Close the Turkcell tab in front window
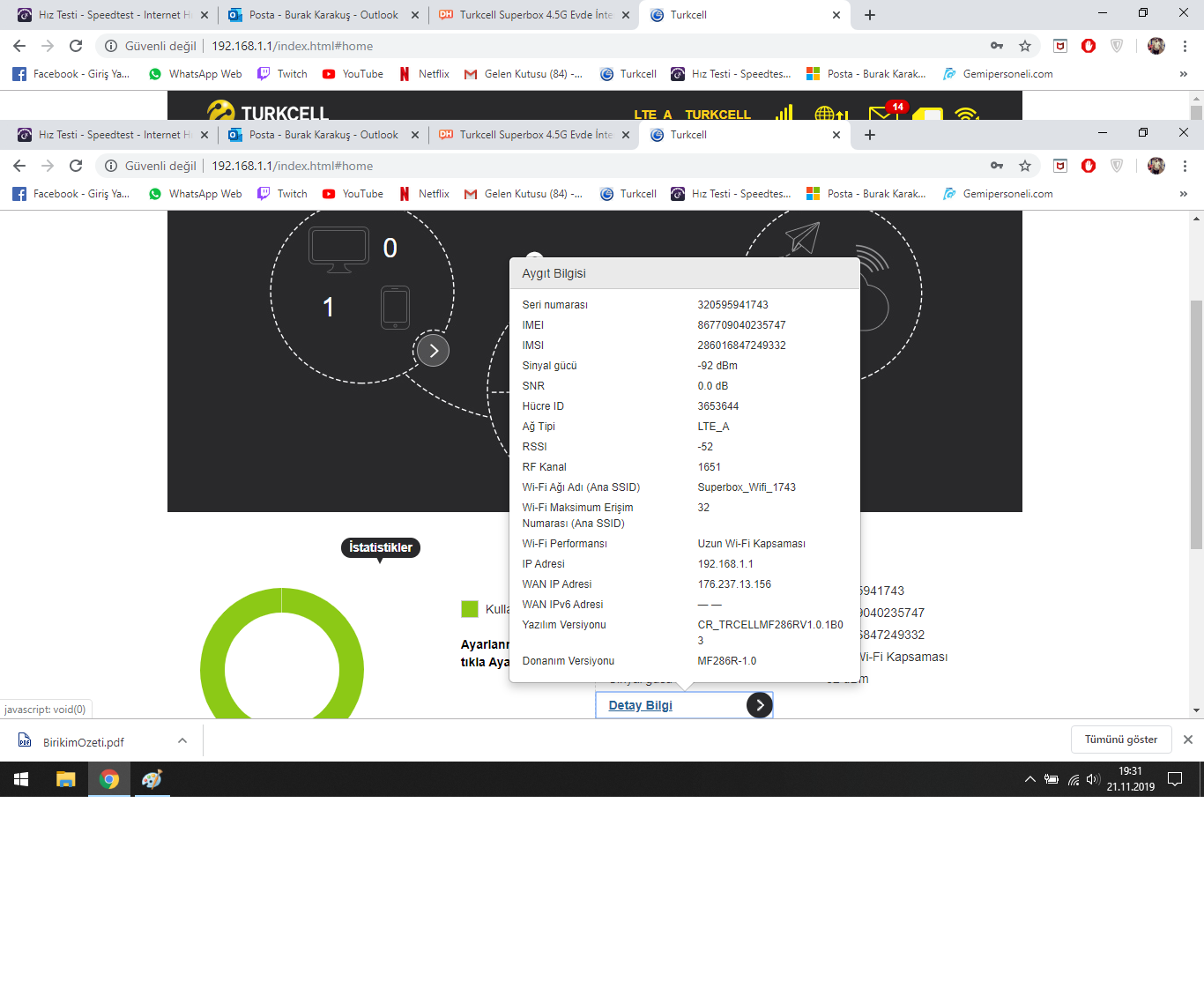 [836, 135]
